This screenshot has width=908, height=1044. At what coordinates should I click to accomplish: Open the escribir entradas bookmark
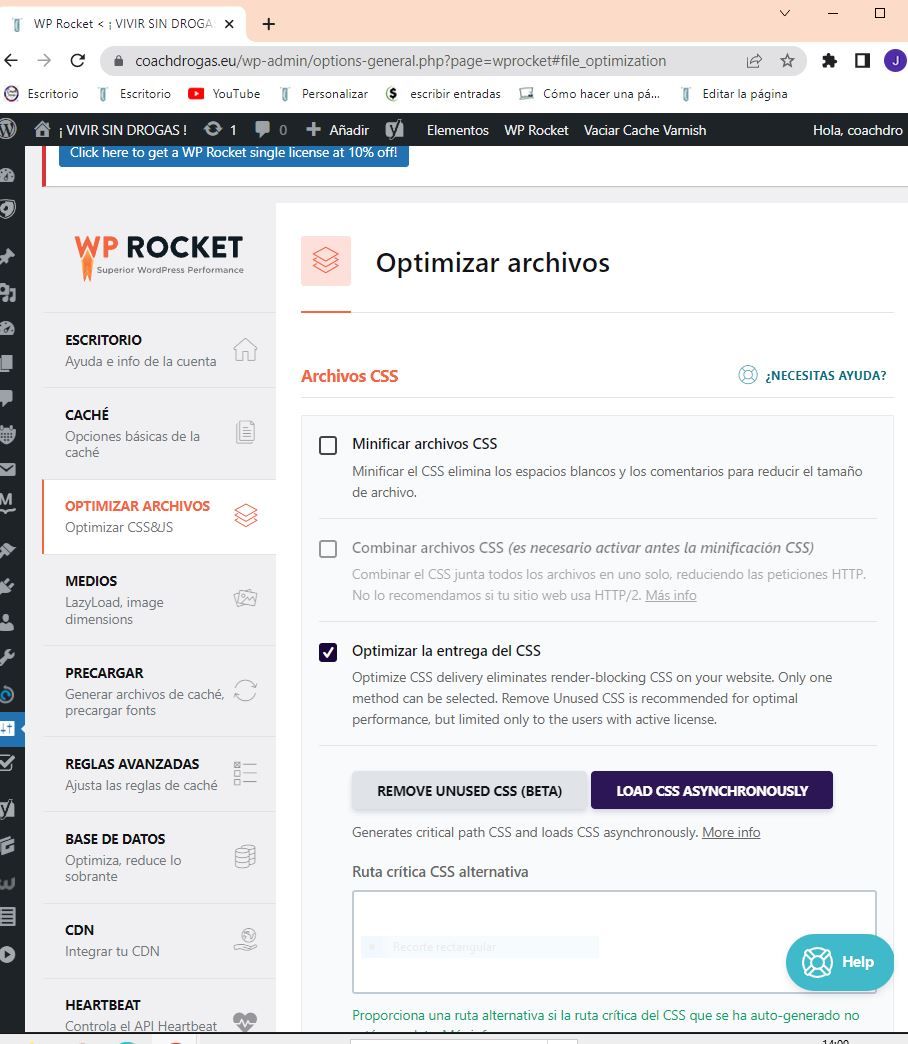[x=443, y=94]
